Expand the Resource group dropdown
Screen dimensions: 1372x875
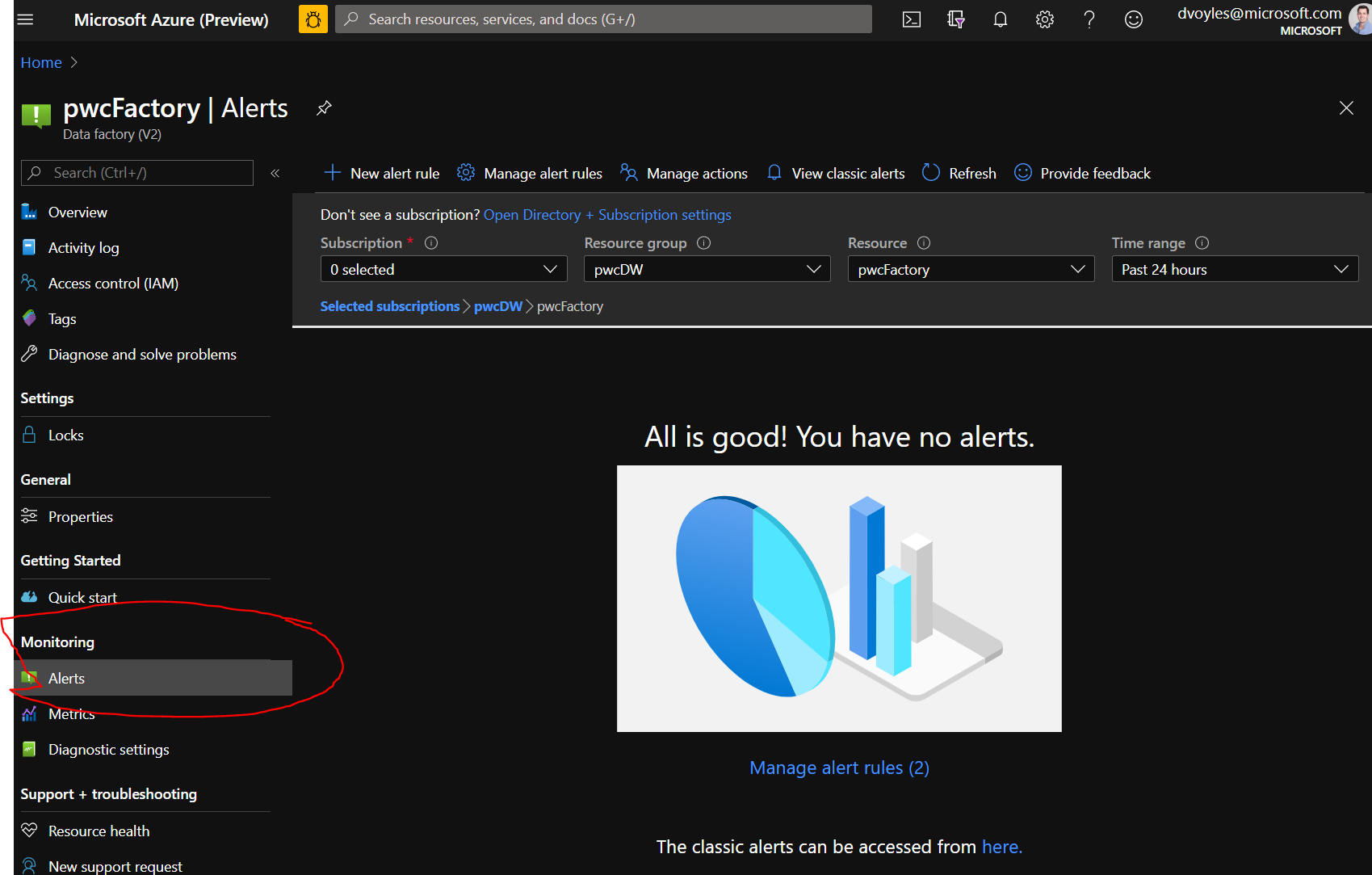tap(707, 269)
